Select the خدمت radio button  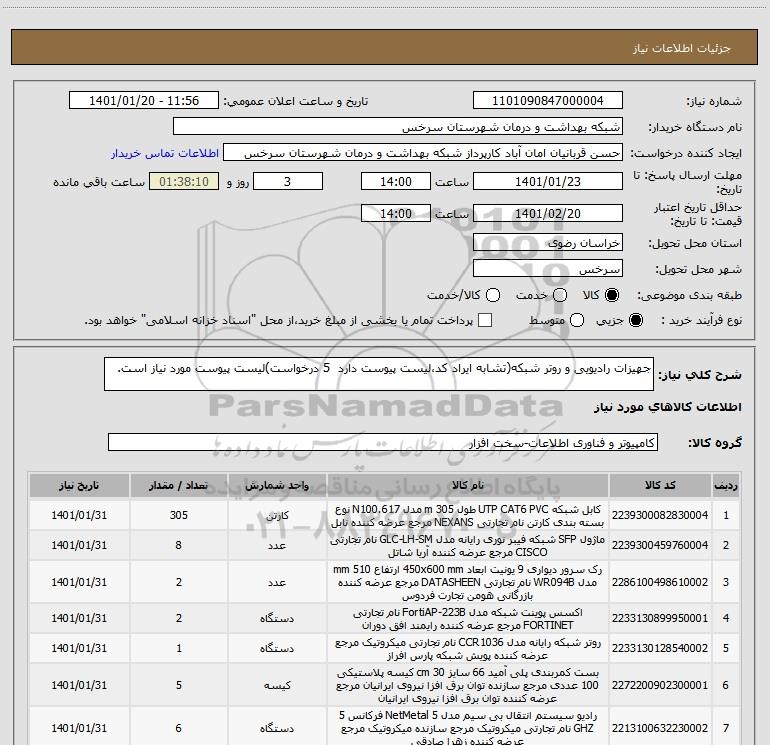tap(560, 295)
